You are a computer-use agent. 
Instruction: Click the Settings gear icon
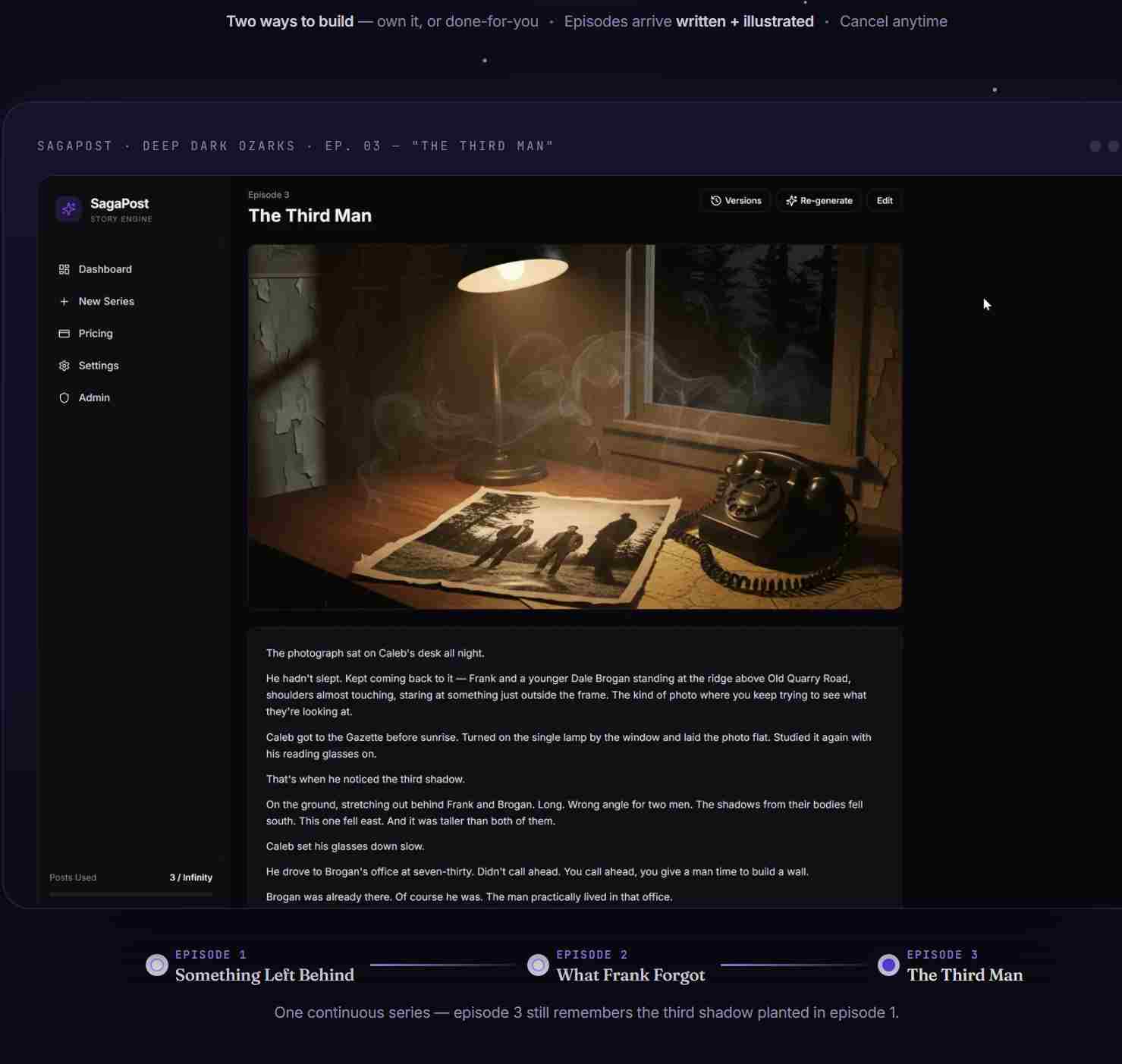64,366
